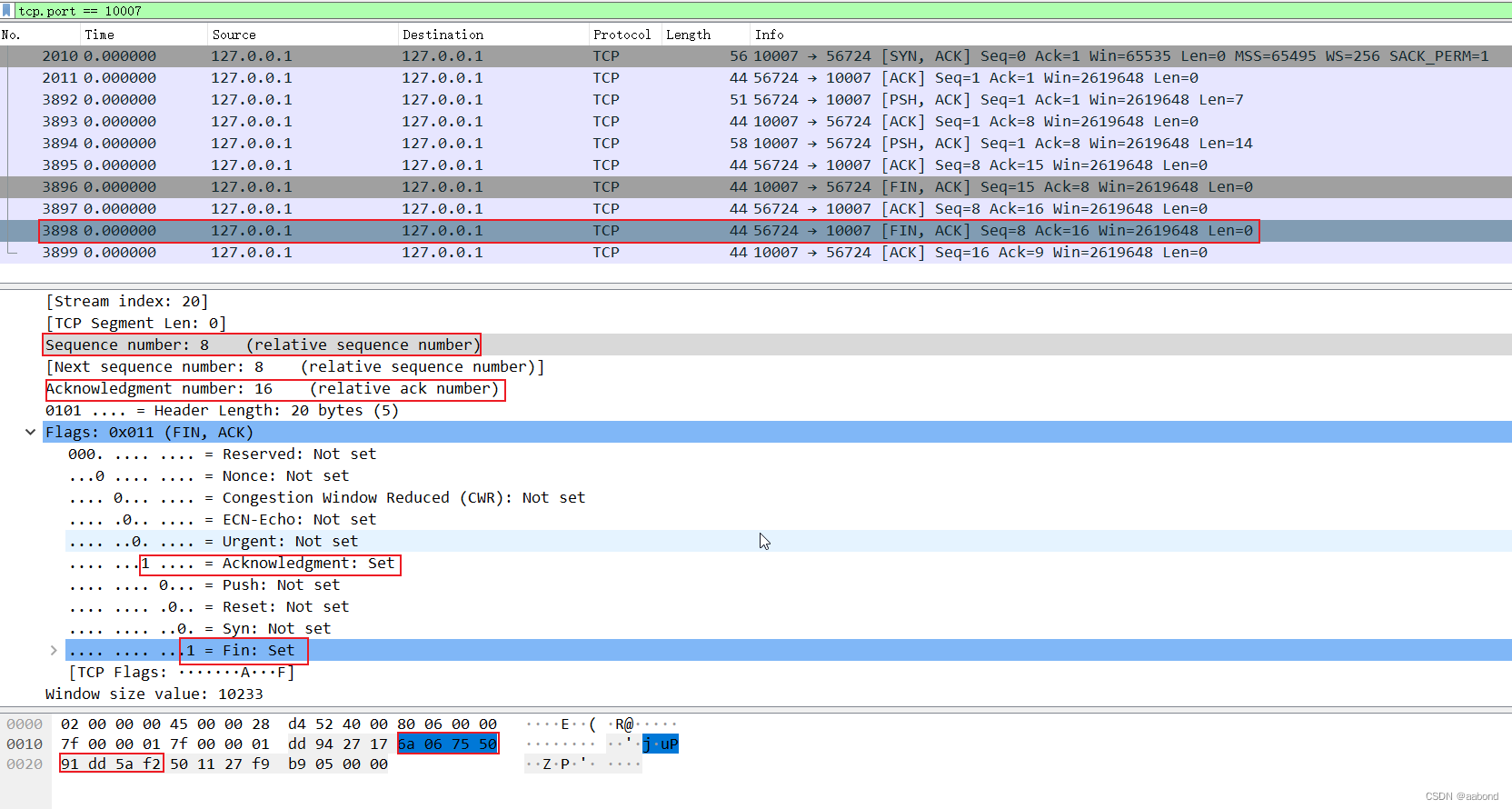Select Congestion Window Reduced (CWR) flag line
Screen dimensions: 1512x809
point(326,498)
